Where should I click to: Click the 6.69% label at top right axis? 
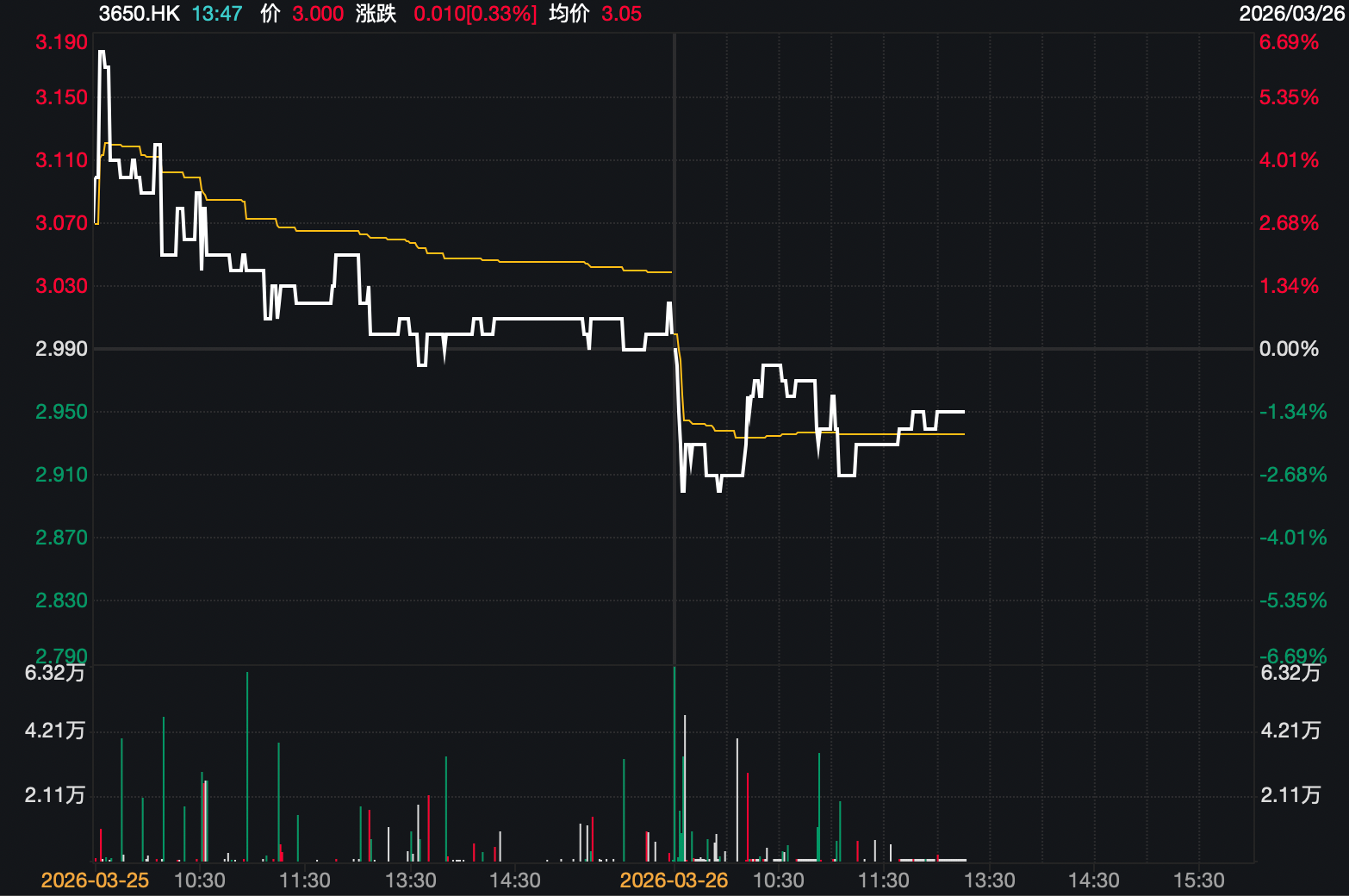pos(1289,42)
